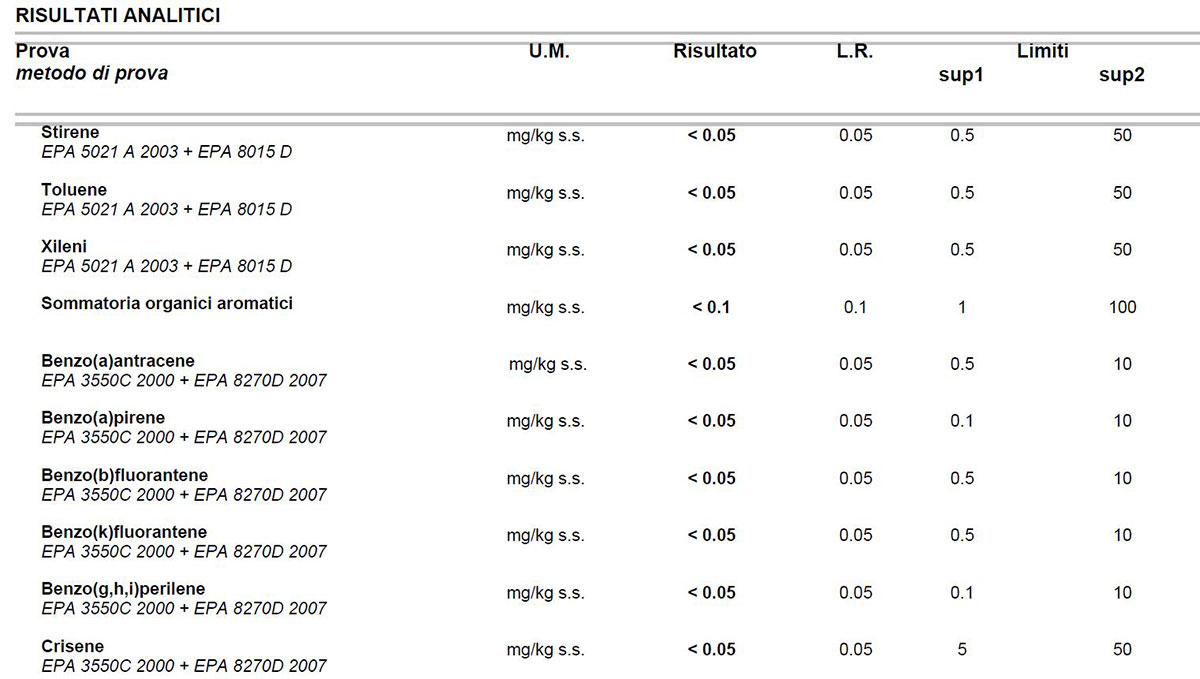1200x679 pixels.
Task: Select the Risultato column header
Action: pyautogui.click(x=715, y=51)
